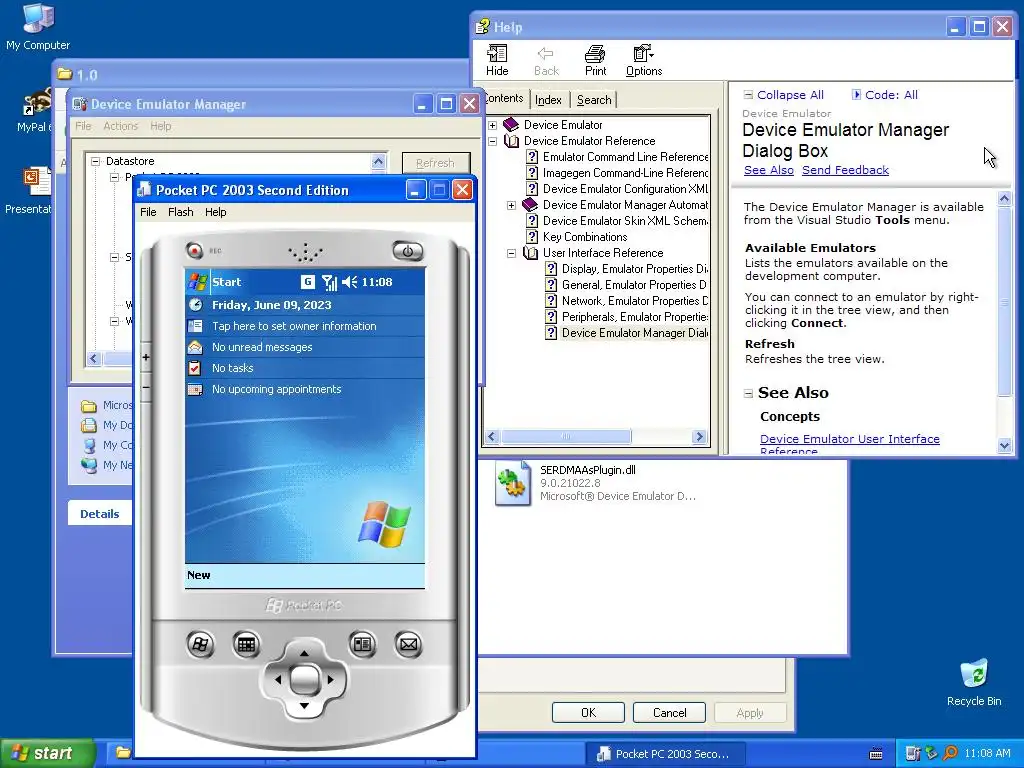The image size is (1024, 768).
Task: Open the Send Feedback link
Action: [845, 170]
